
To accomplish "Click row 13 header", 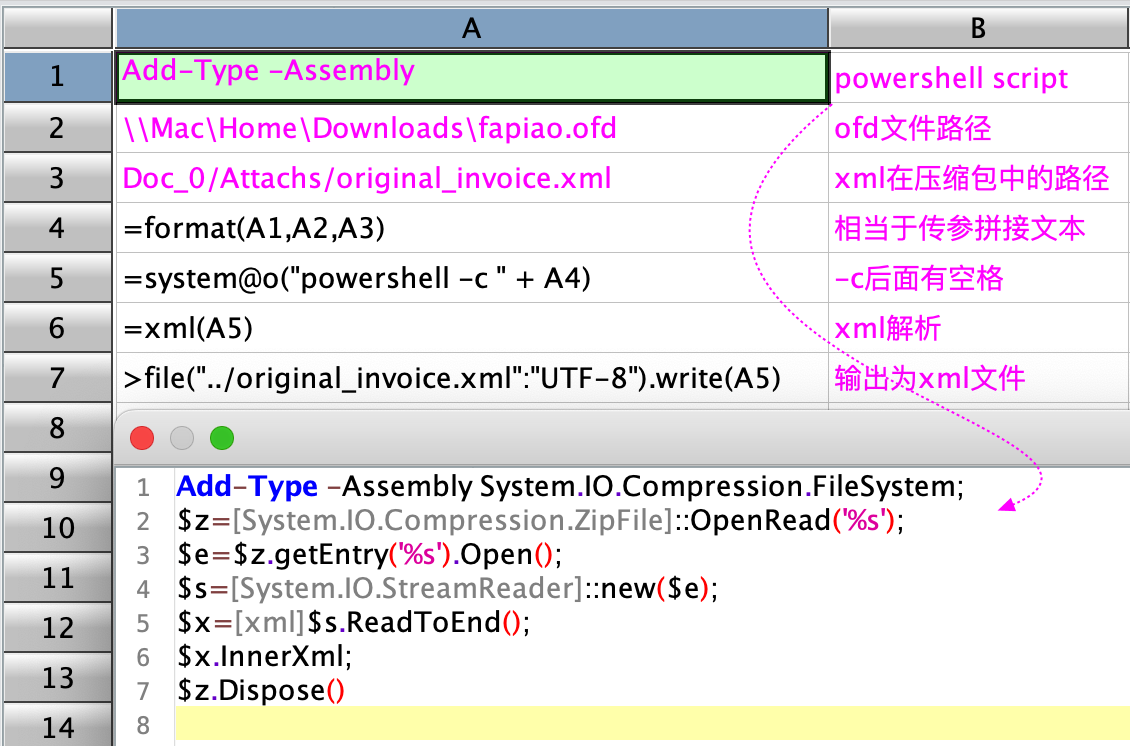I will 58,678.
